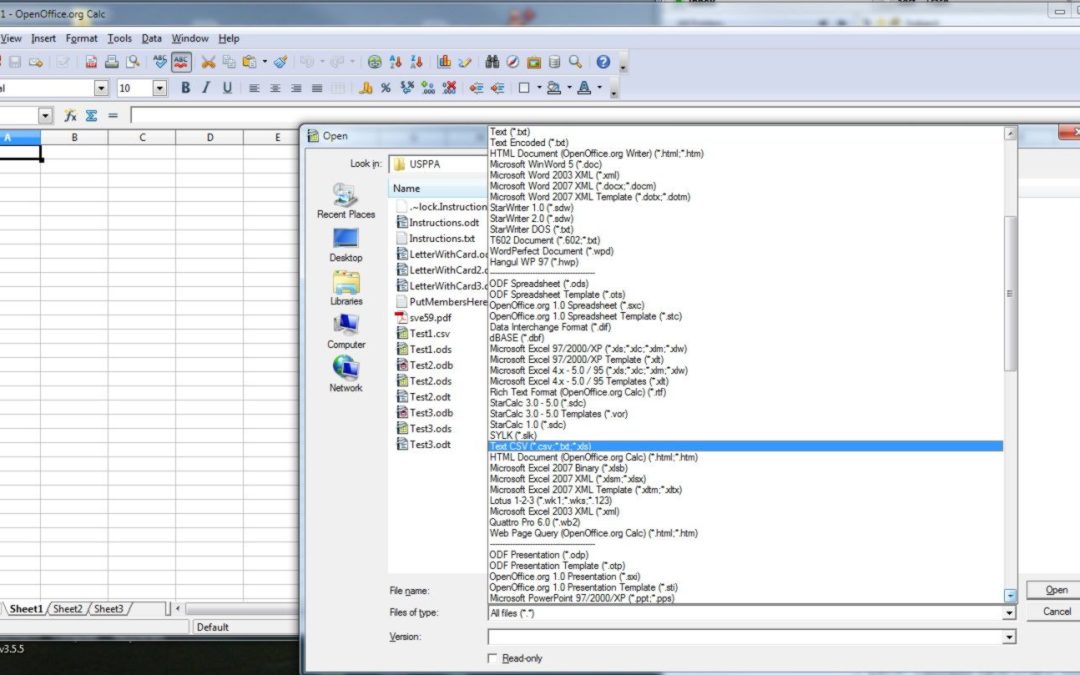The height and width of the screenshot is (675, 1080).
Task: Click the Cut scissors icon in toolbar
Action: pos(208,62)
